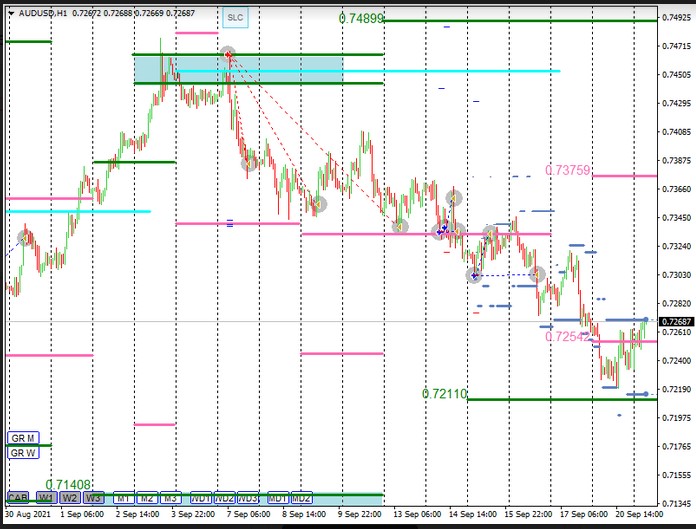The width and height of the screenshot is (696, 529).
Task: Click the MD2 button
Action: click(301, 497)
